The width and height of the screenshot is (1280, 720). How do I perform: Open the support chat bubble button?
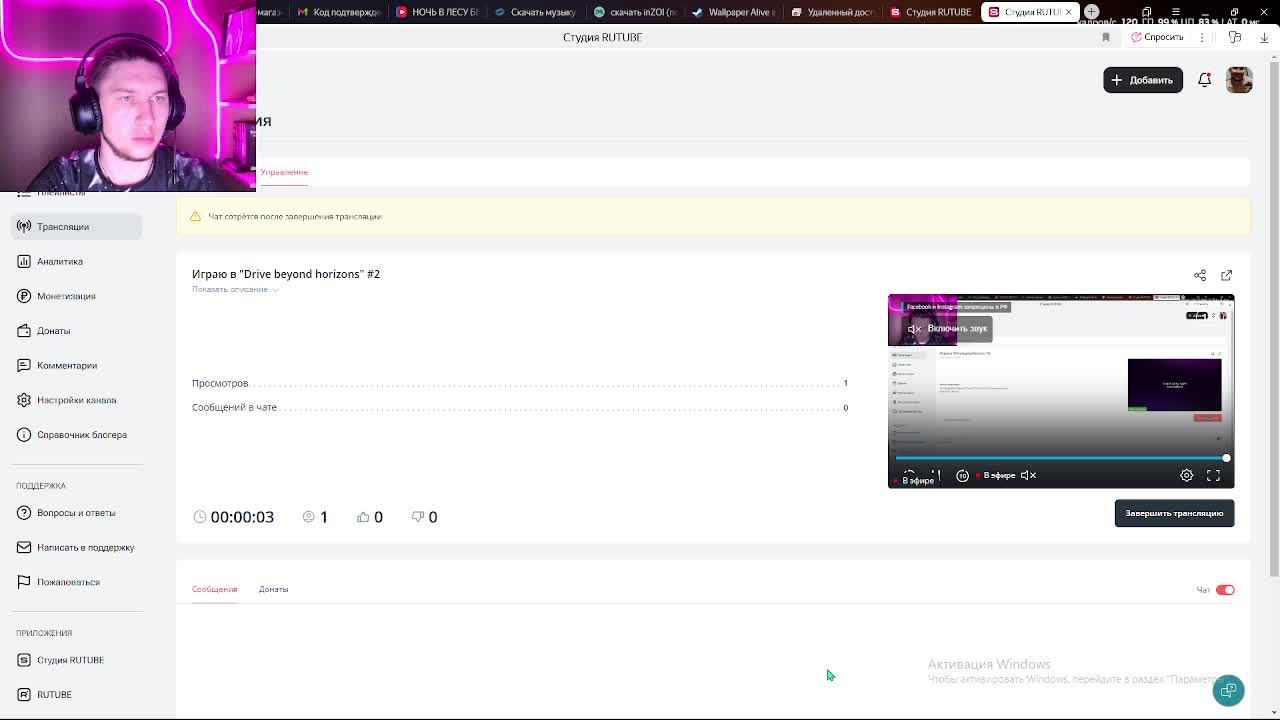pyautogui.click(x=1228, y=690)
